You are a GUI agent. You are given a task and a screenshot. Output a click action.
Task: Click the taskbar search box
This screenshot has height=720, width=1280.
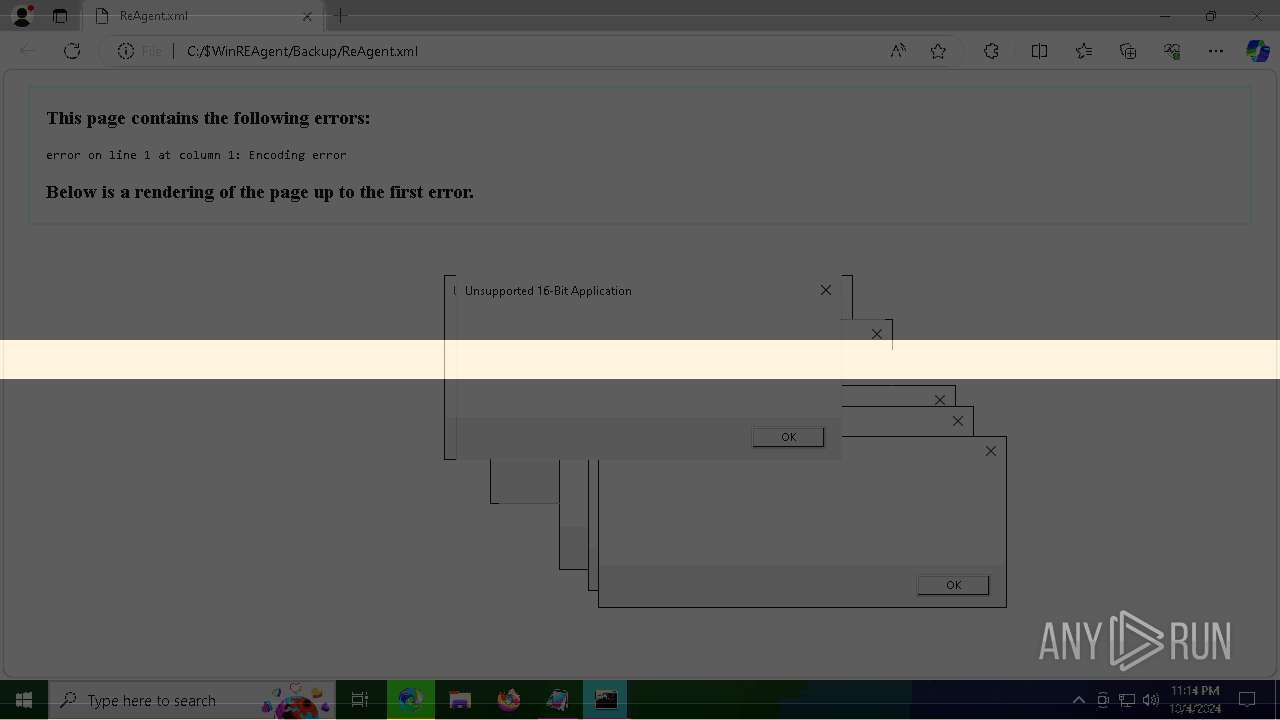192,700
